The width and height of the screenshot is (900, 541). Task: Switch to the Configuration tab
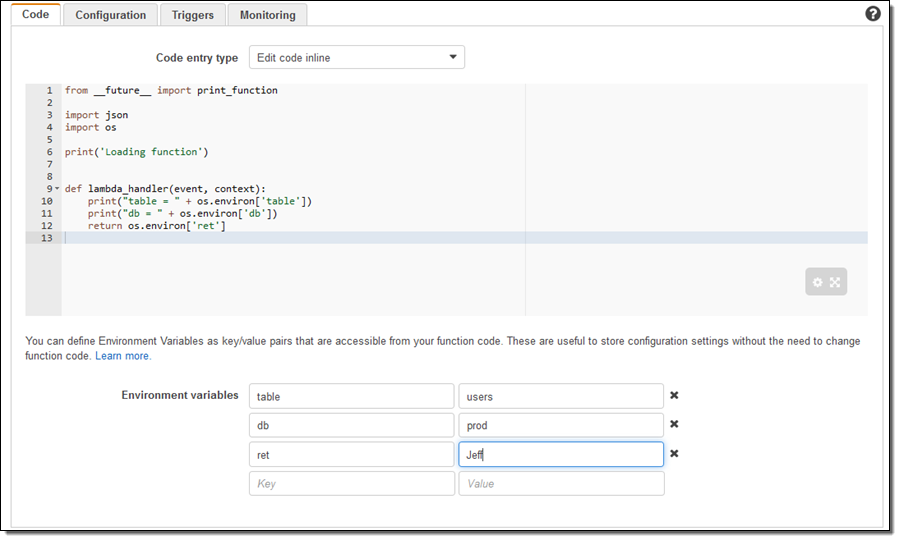click(111, 15)
